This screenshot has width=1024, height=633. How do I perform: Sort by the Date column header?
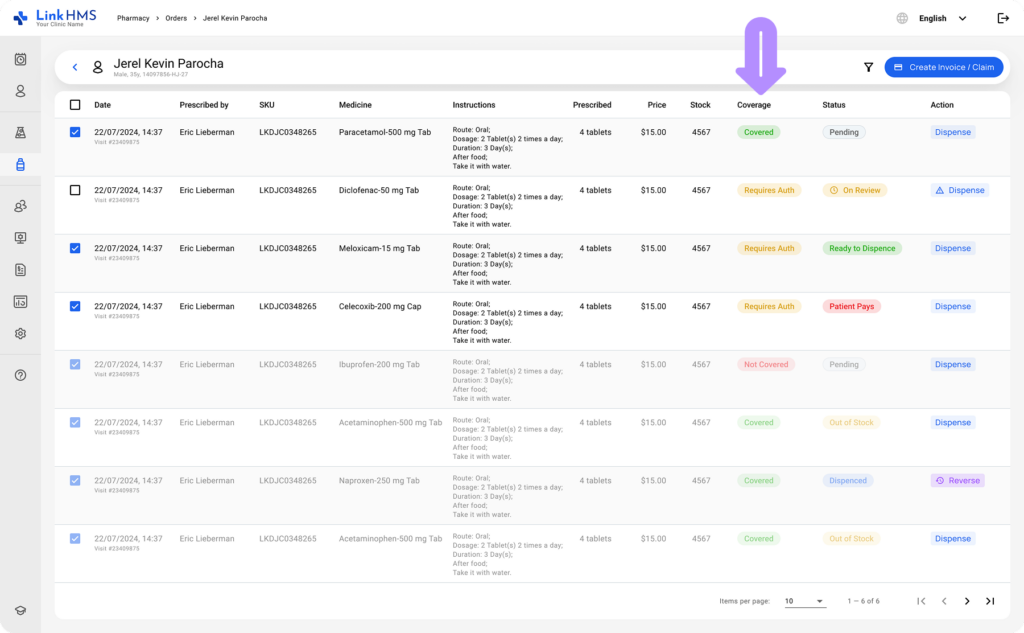tap(103, 105)
